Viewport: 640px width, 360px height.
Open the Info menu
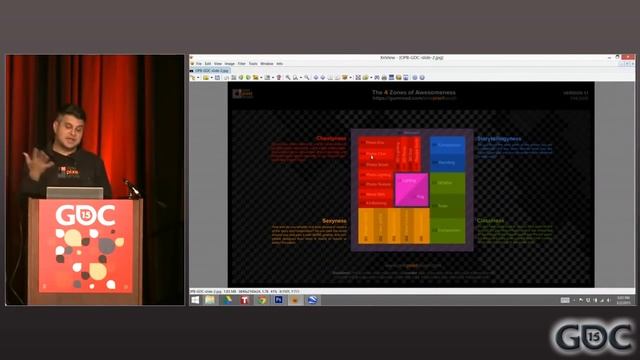[x=280, y=64]
